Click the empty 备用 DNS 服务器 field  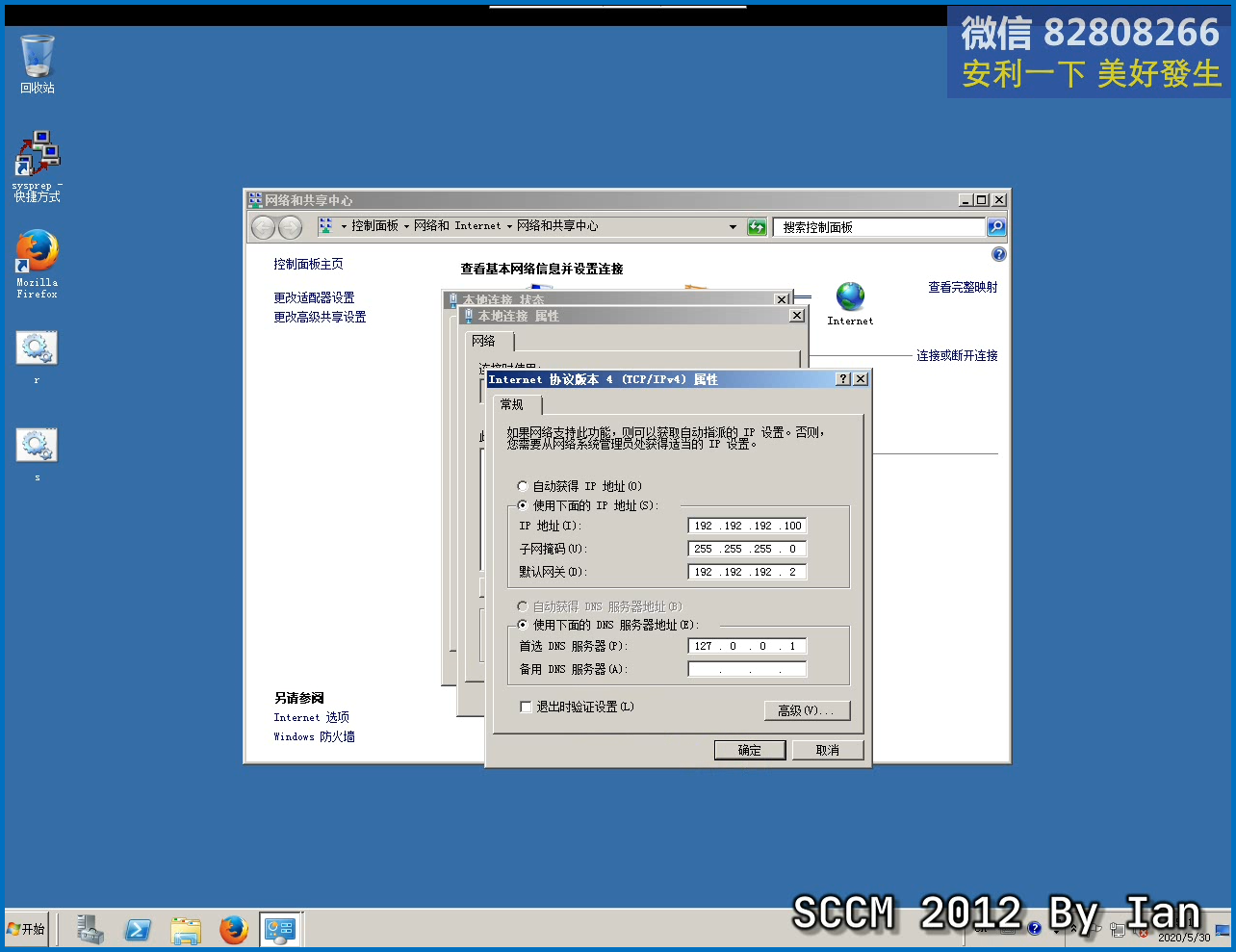coord(747,669)
